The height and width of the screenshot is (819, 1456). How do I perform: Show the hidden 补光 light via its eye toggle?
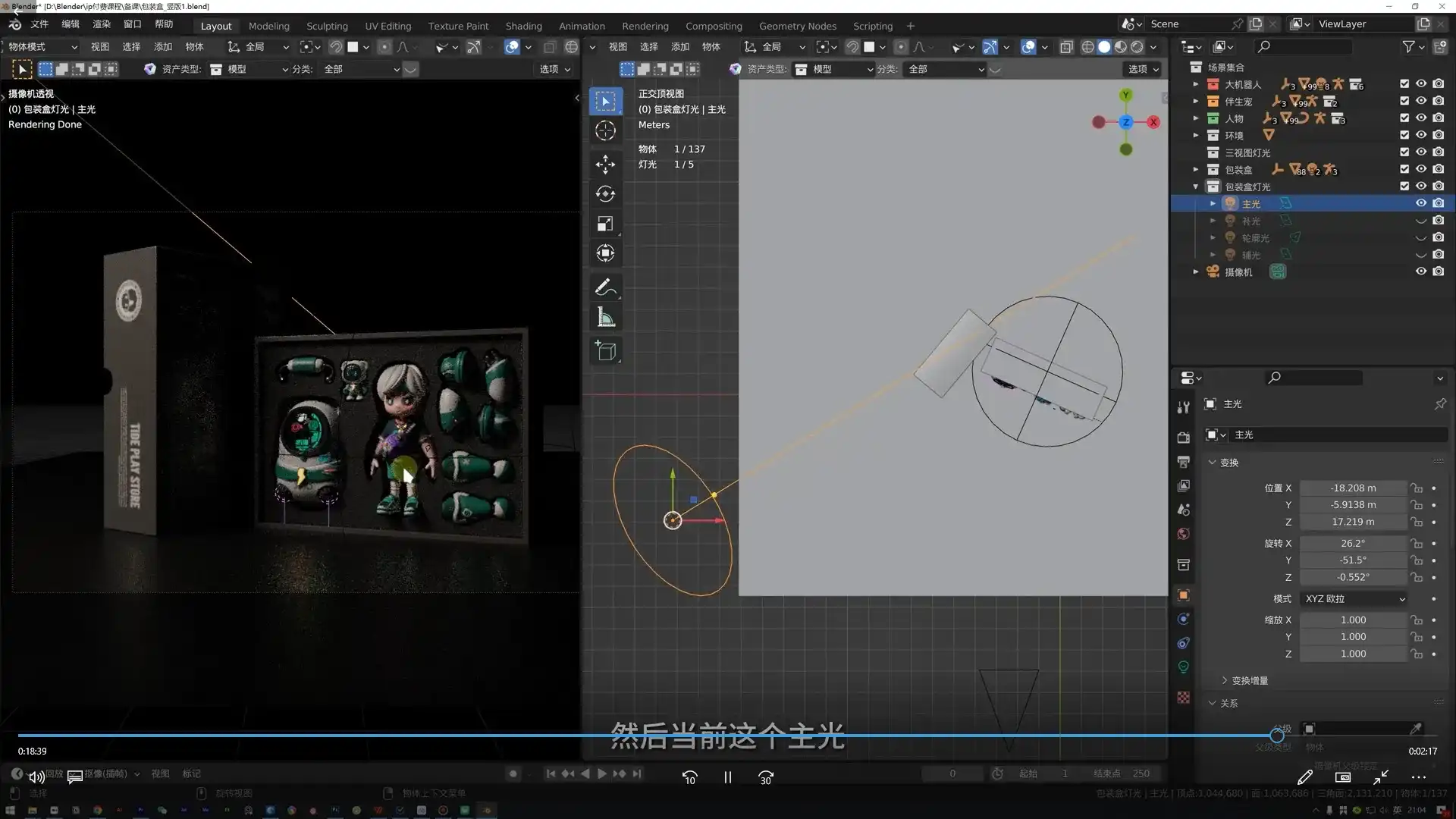(1420, 221)
